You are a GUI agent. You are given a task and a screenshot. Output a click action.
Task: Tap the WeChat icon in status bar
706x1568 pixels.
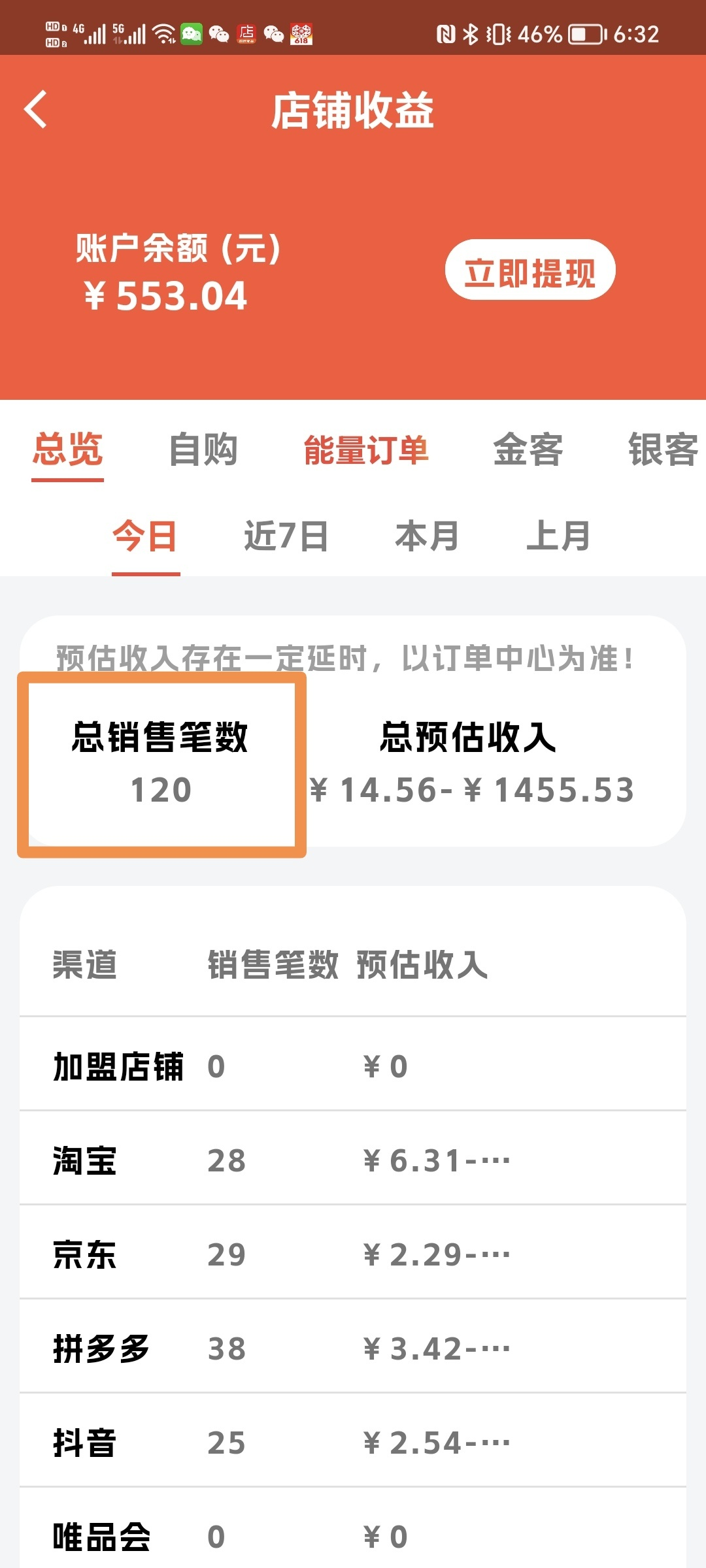pos(218,34)
